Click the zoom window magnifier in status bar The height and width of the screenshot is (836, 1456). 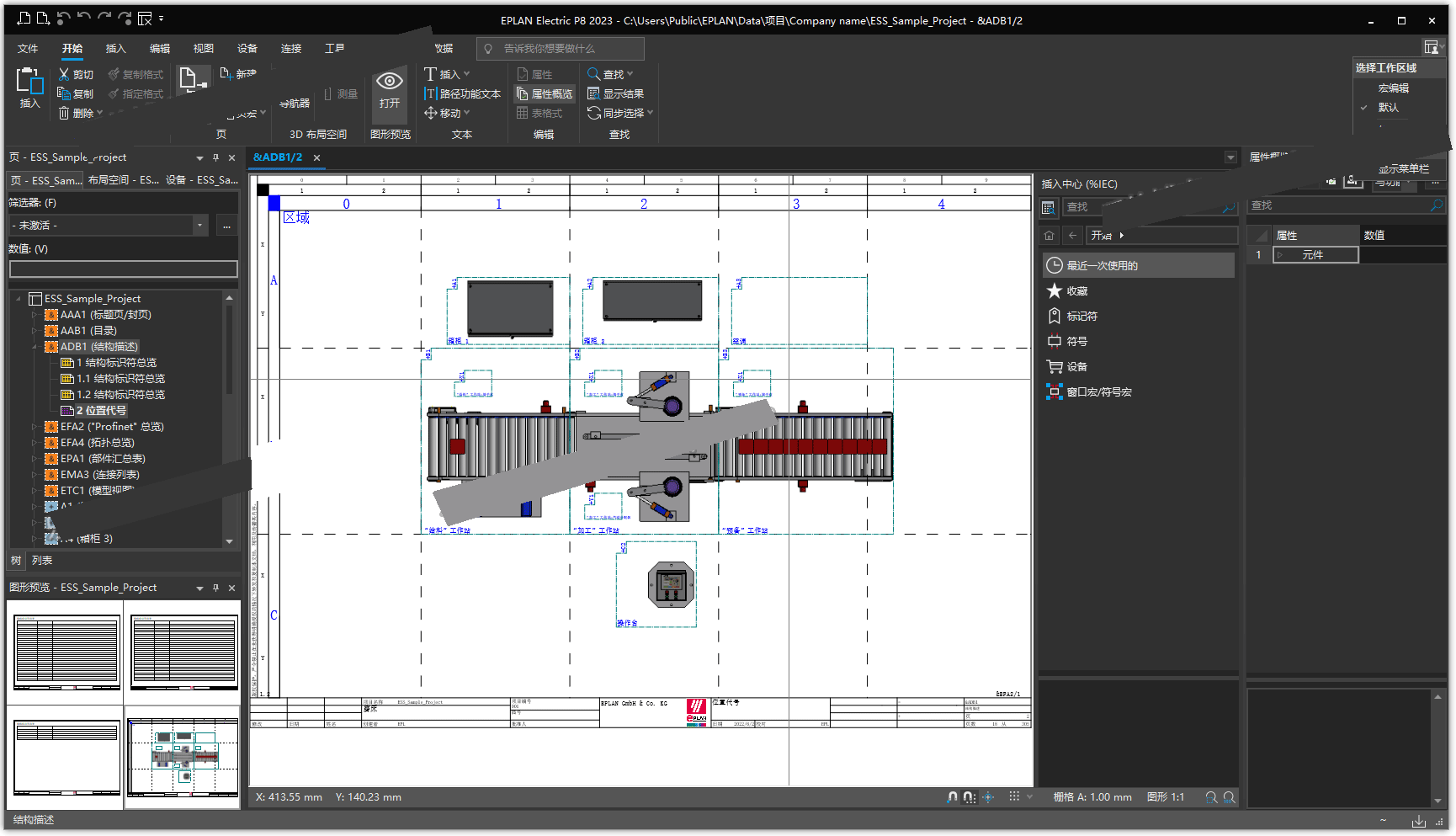click(x=1211, y=797)
